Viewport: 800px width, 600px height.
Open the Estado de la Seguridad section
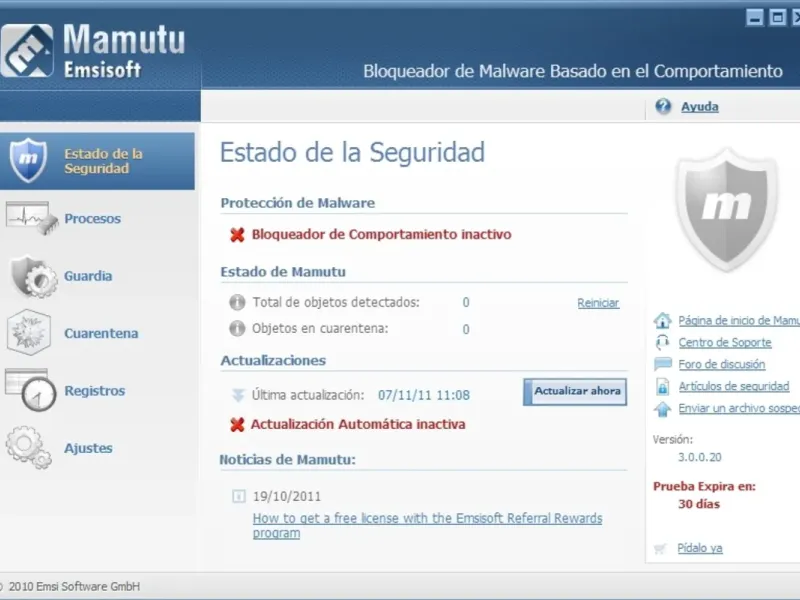[x=97, y=161]
